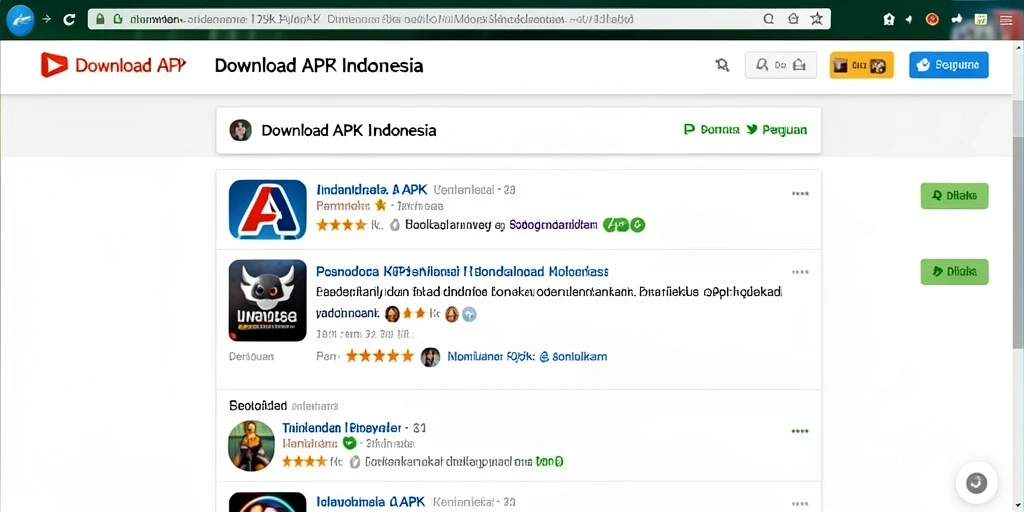Click the orange circular extension icon

[932, 19]
